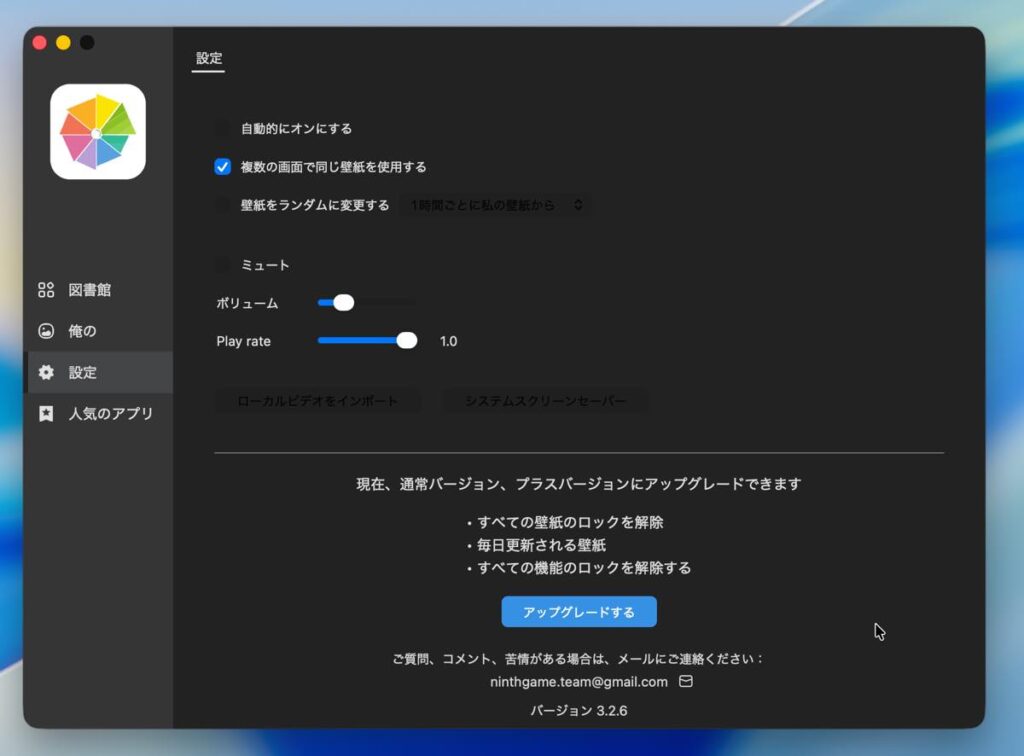Select the 設定 tab at top

coord(209,59)
